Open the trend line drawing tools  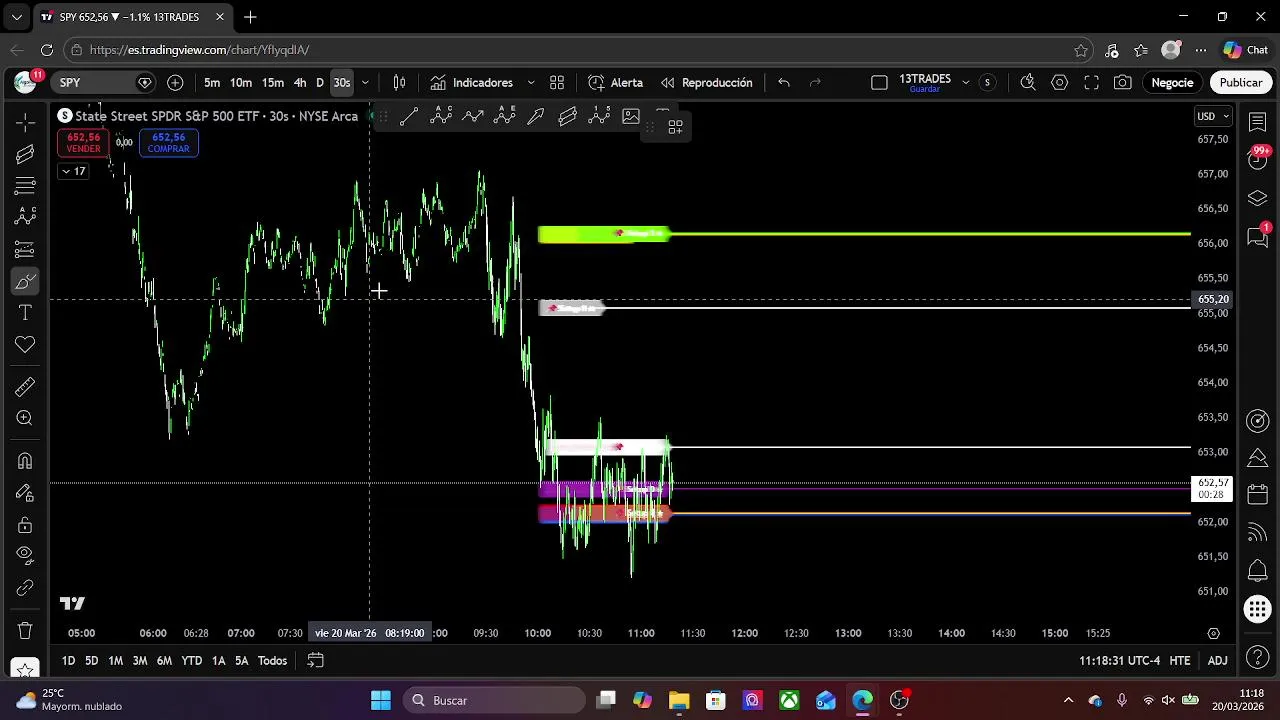click(25, 154)
